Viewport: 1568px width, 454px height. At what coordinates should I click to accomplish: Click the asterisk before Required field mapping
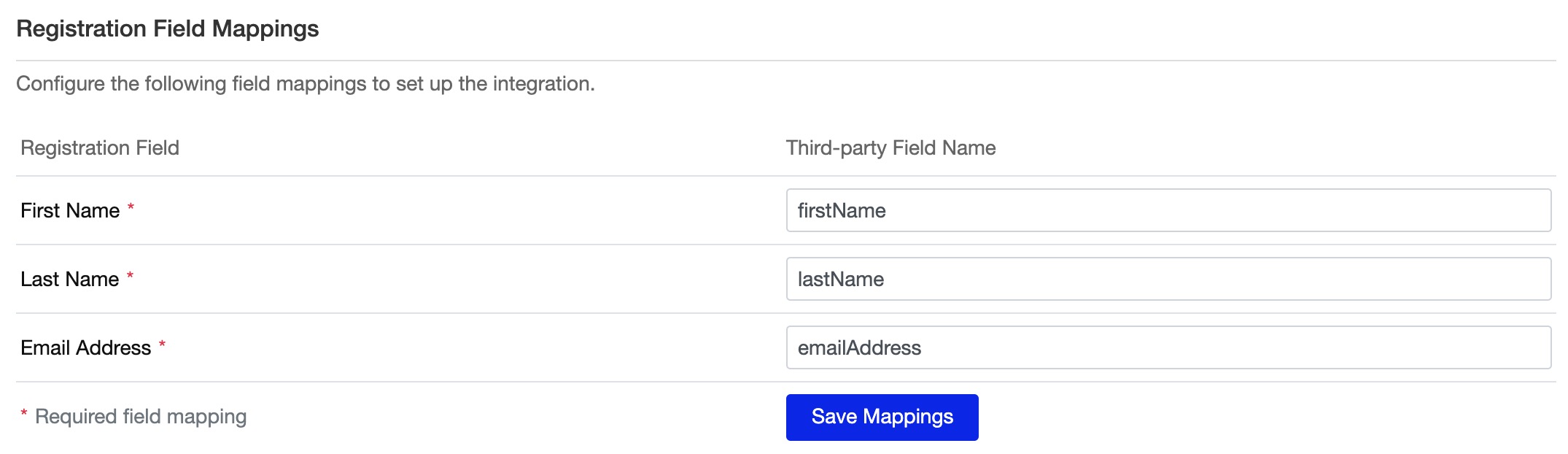24,414
